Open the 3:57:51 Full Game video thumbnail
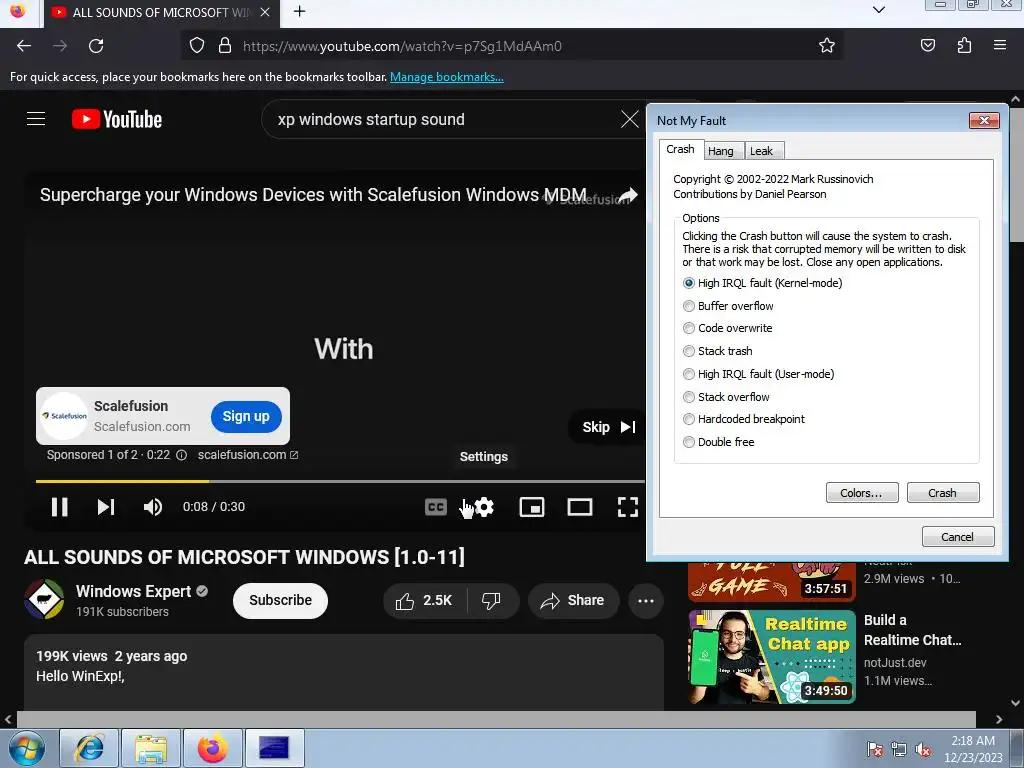Image resolution: width=1024 pixels, height=768 pixels. click(x=772, y=581)
